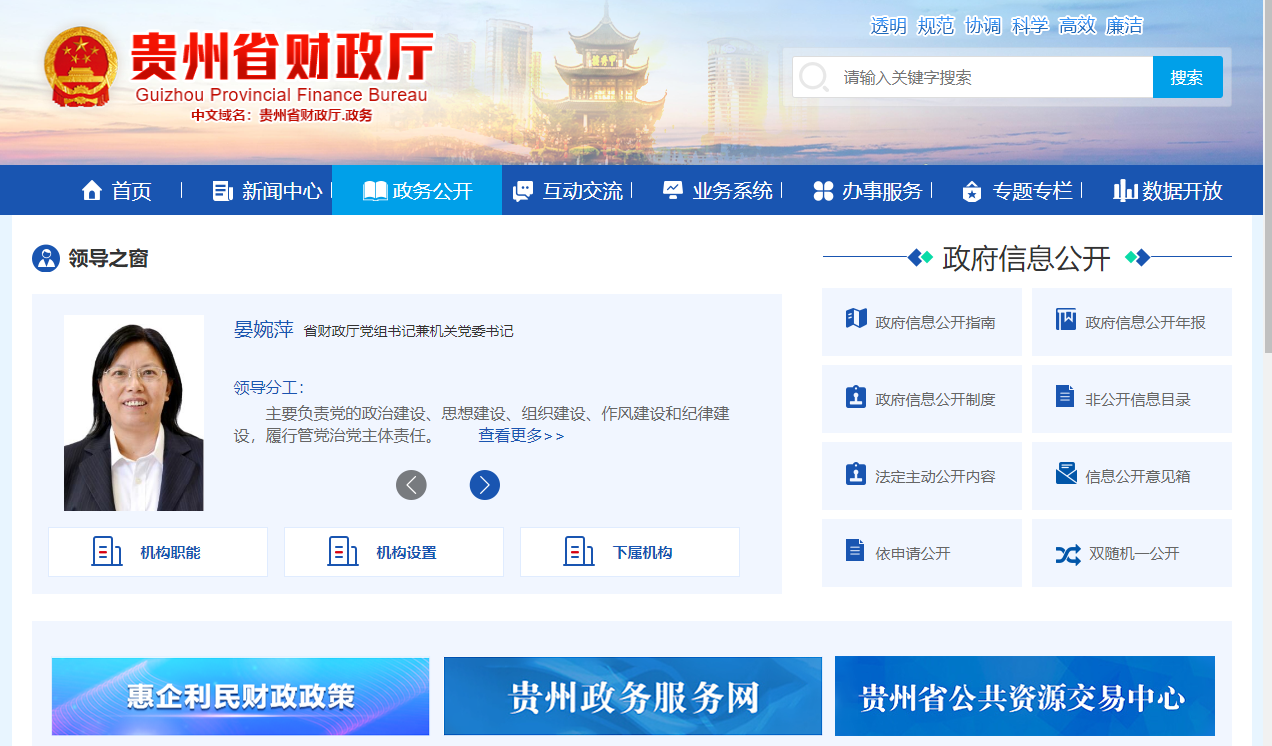Open the 机构设置 link
The image size is (1272, 746).
click(x=394, y=552)
